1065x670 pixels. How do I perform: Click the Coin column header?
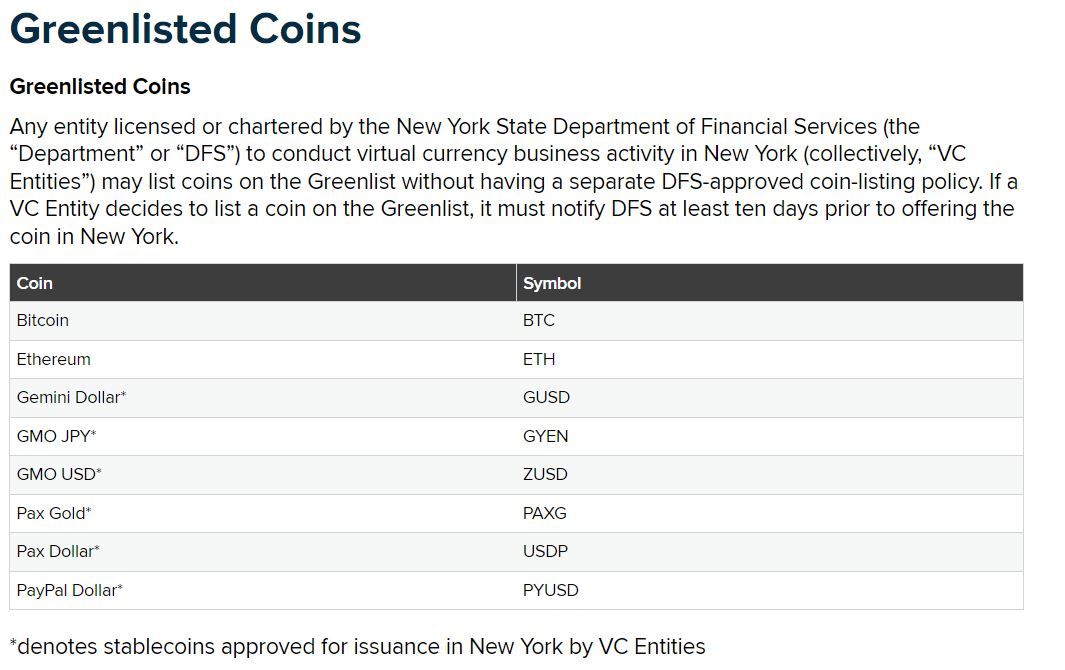coord(35,283)
